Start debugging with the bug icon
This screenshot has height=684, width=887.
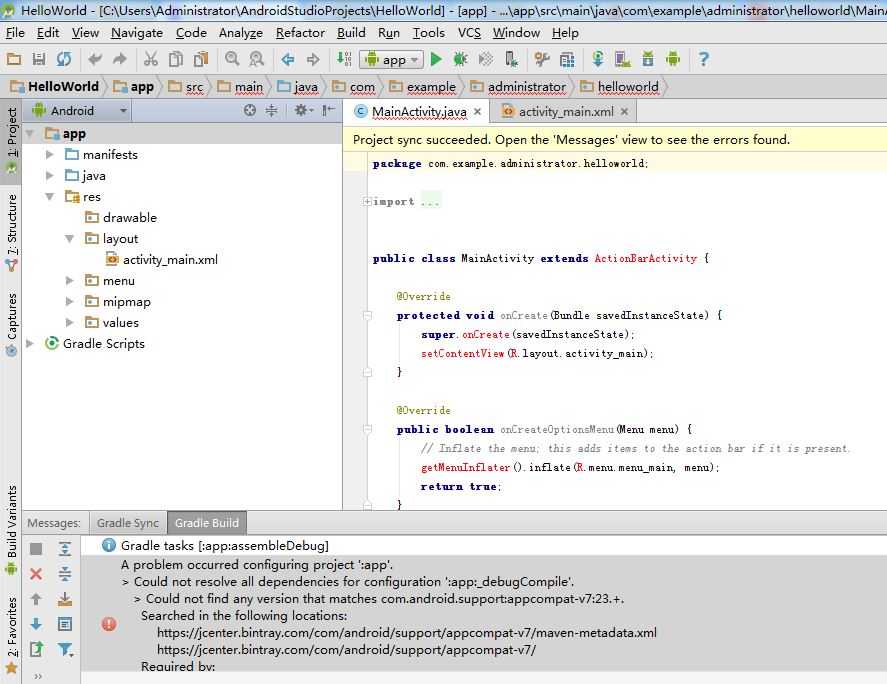tap(460, 59)
